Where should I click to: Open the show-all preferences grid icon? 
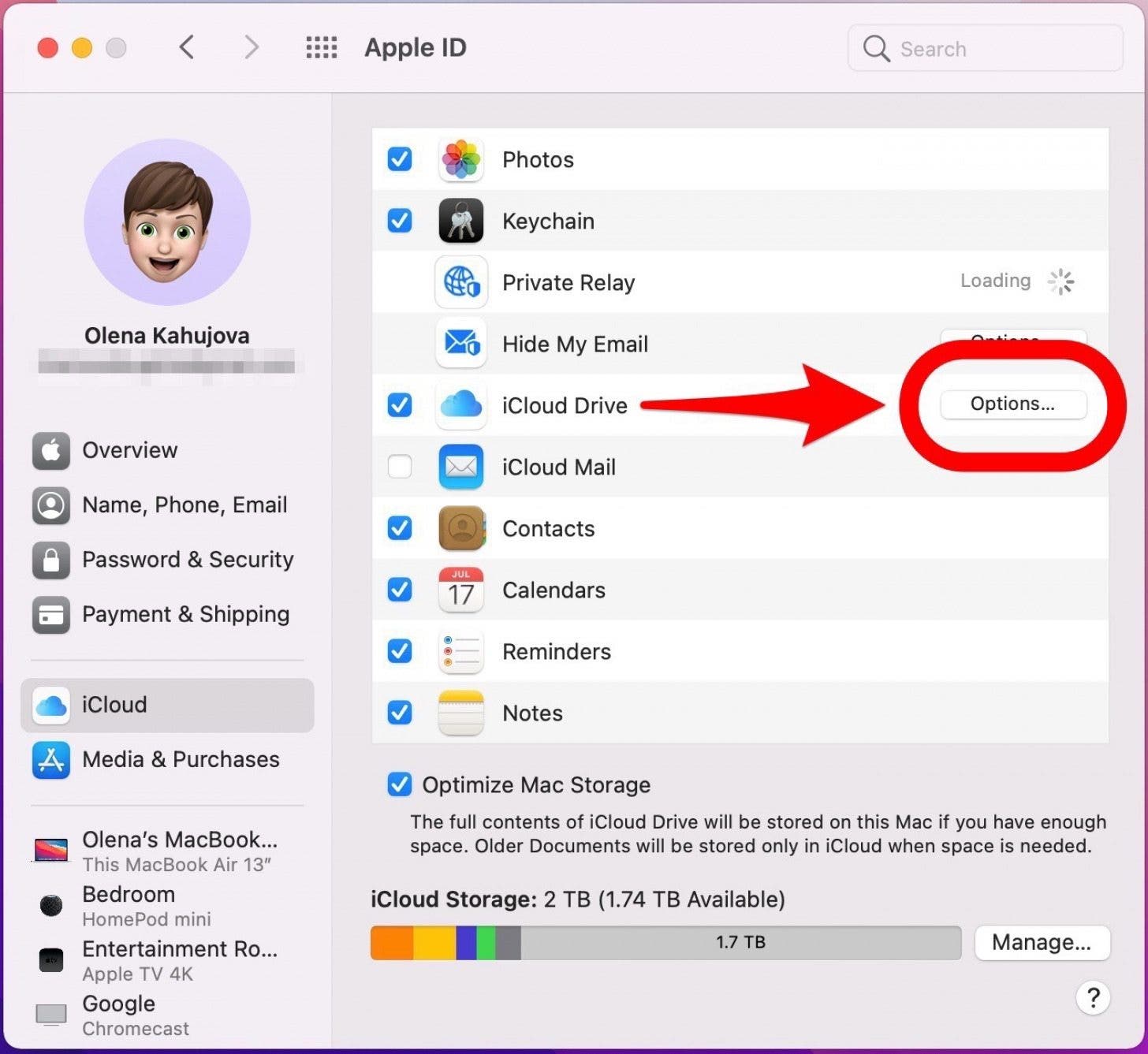[321, 48]
